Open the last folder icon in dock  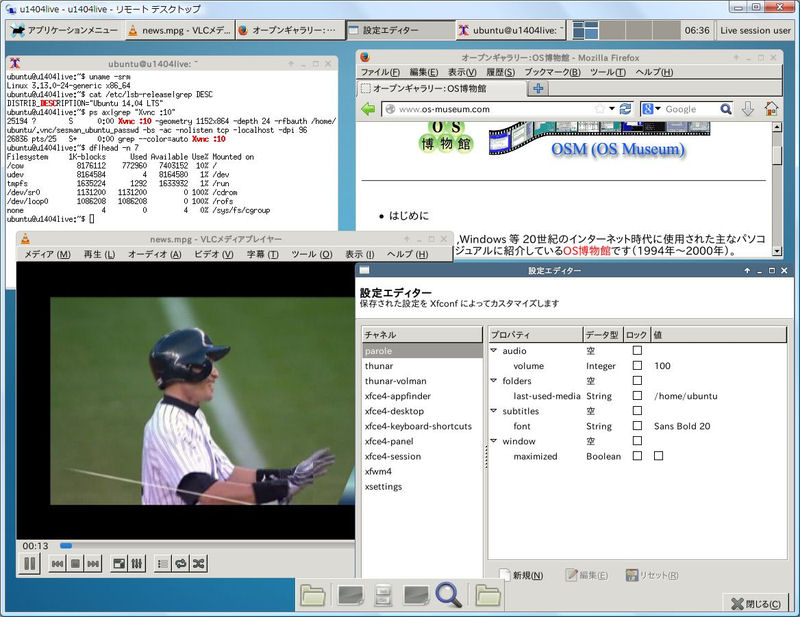[x=488, y=595]
